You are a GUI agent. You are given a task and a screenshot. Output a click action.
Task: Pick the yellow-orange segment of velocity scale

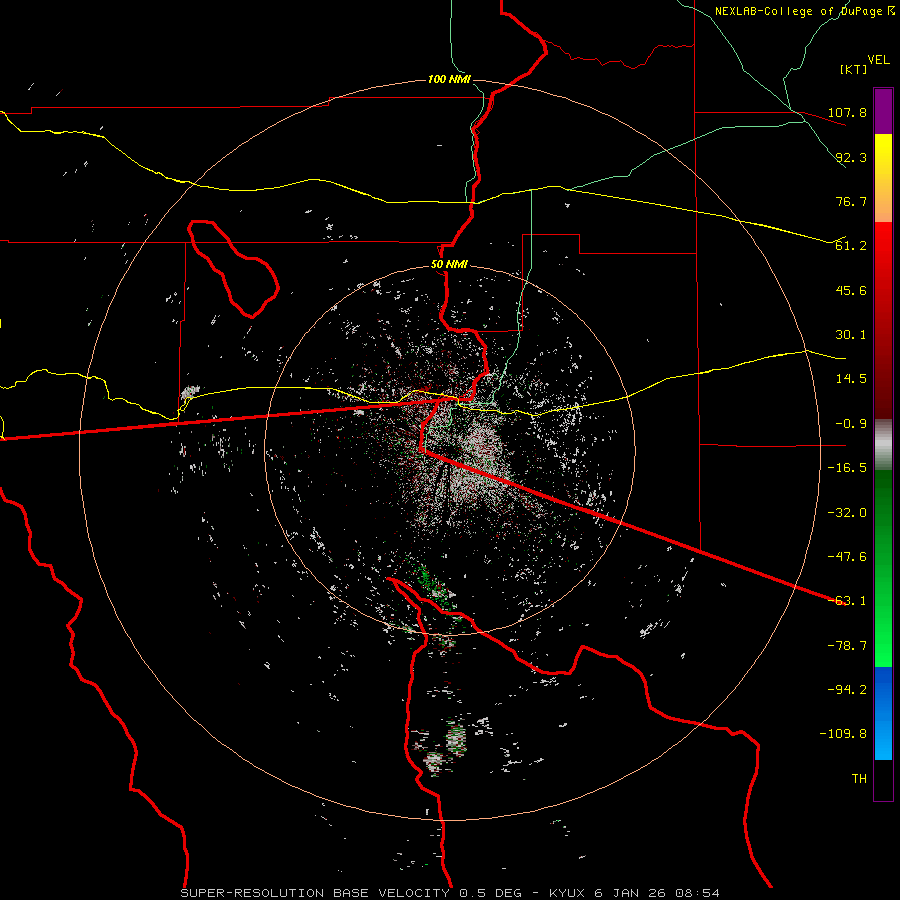883,178
